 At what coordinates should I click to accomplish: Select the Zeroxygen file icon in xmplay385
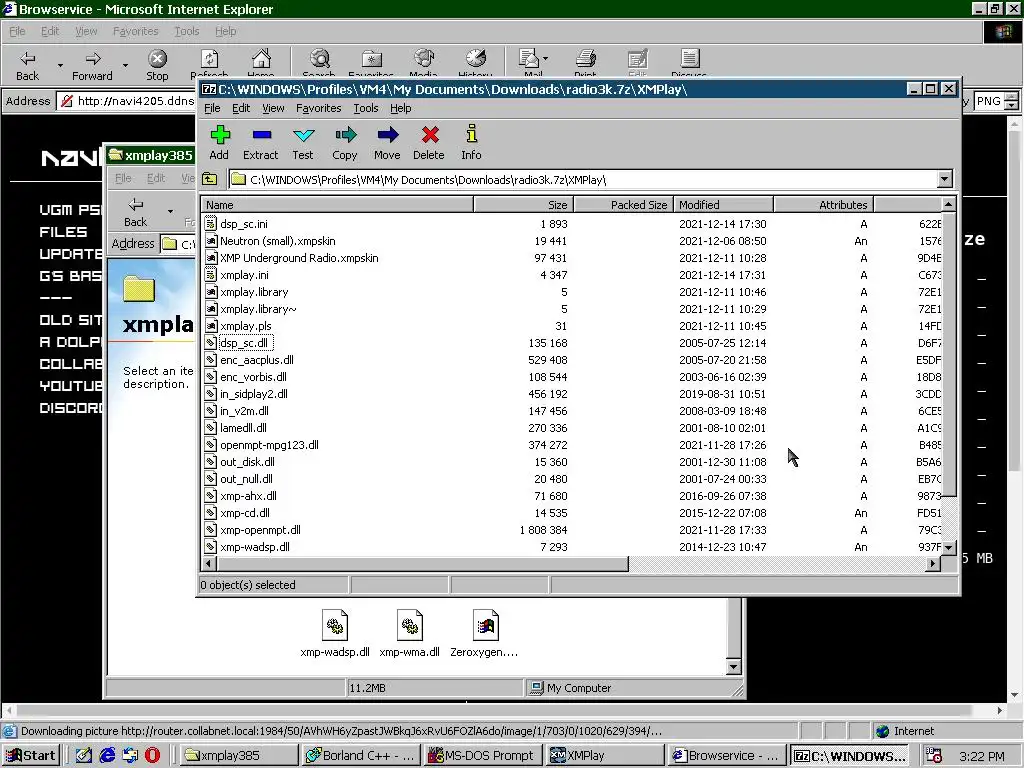tap(485, 625)
